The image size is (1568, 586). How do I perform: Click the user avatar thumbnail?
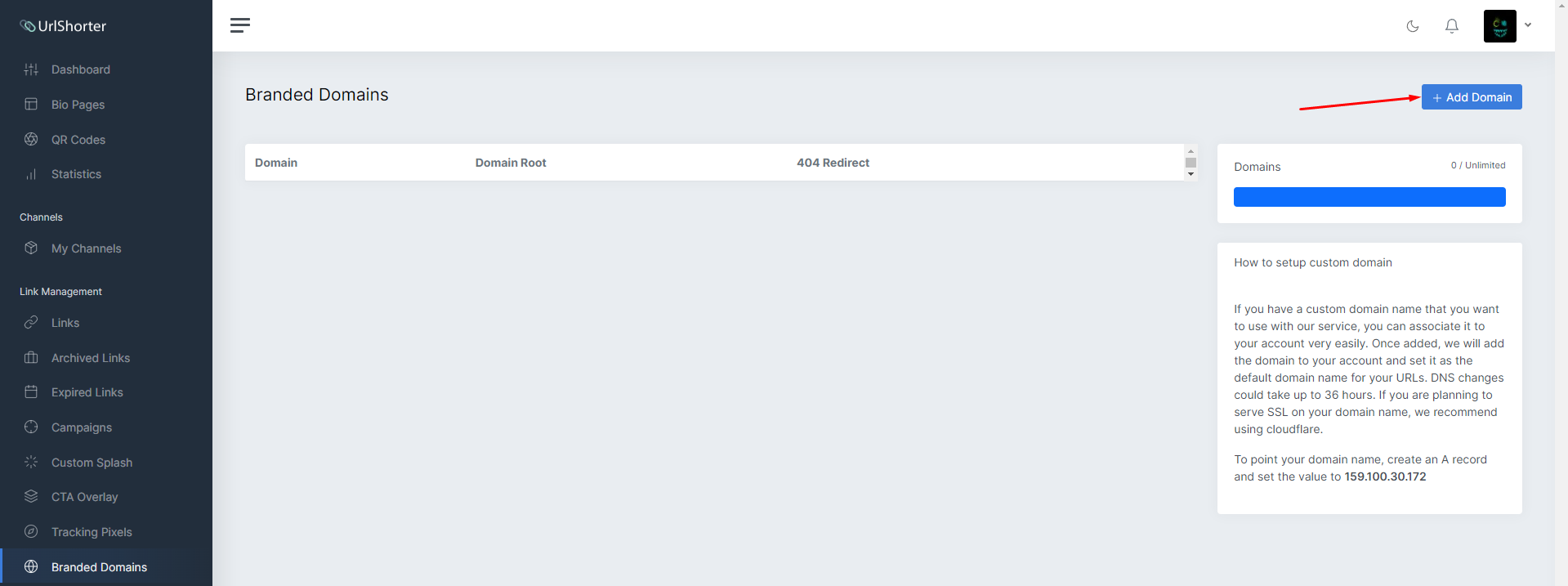[1500, 26]
